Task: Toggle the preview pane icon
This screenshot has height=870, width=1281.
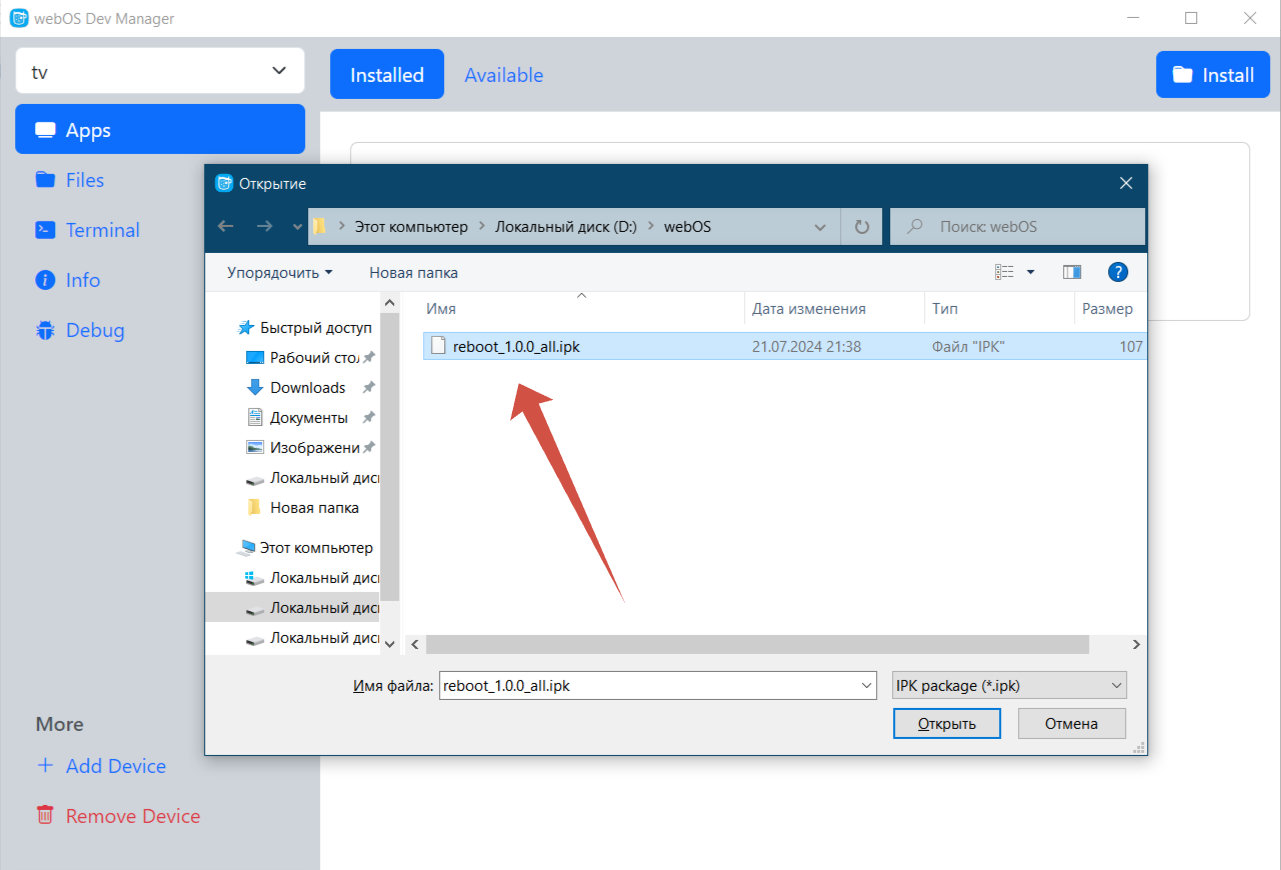Action: (x=1072, y=272)
